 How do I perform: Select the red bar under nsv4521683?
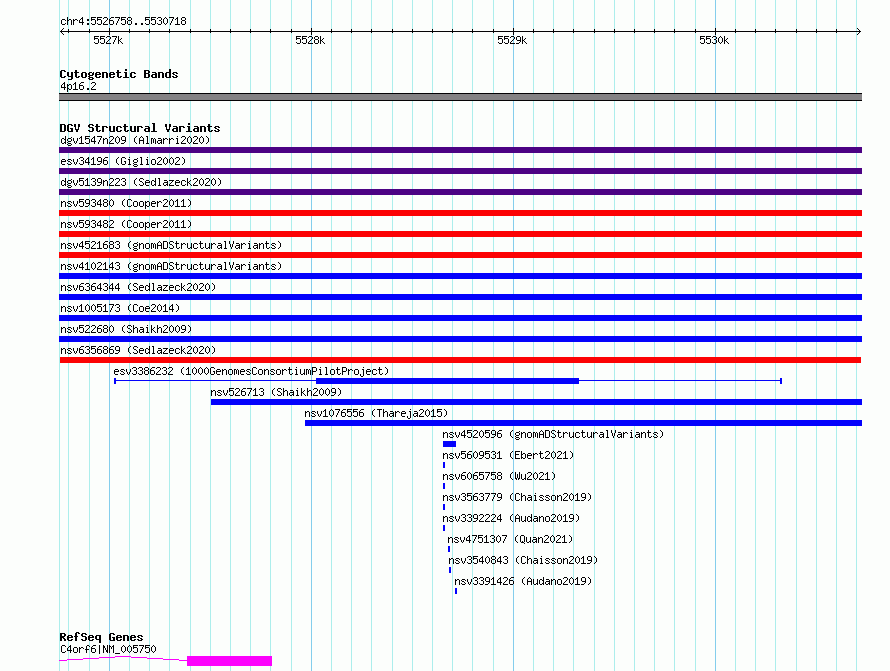[x=460, y=255]
